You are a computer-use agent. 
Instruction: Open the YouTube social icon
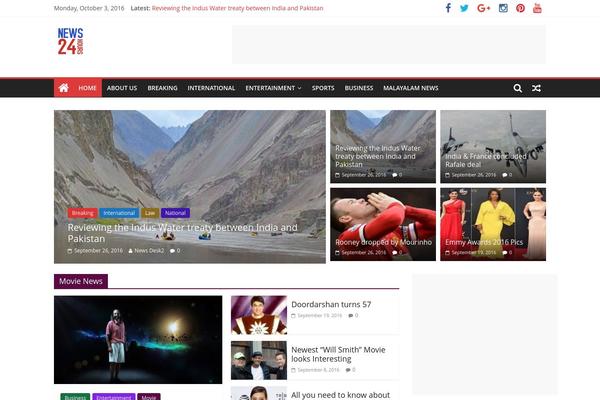tap(537, 8)
